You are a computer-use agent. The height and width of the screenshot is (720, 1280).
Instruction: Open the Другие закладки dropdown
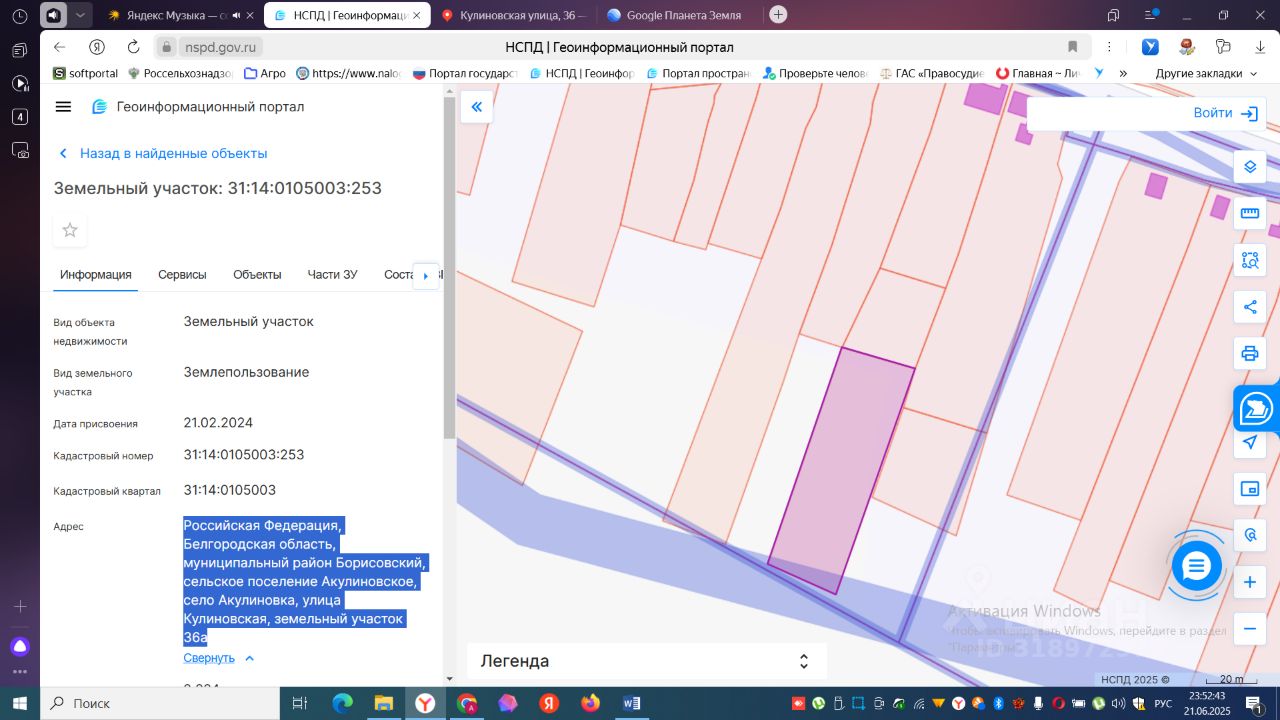pos(1206,73)
